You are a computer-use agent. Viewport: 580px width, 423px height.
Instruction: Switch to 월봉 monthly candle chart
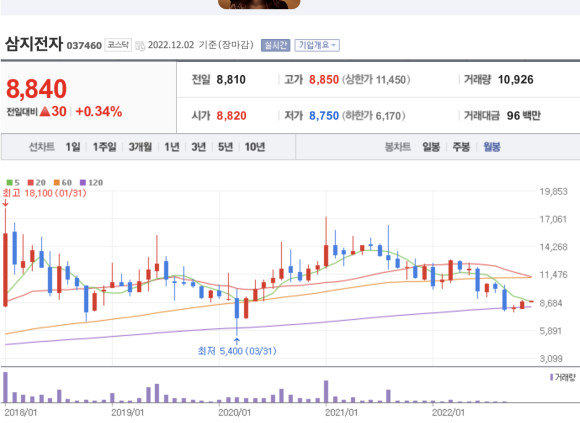(492, 147)
